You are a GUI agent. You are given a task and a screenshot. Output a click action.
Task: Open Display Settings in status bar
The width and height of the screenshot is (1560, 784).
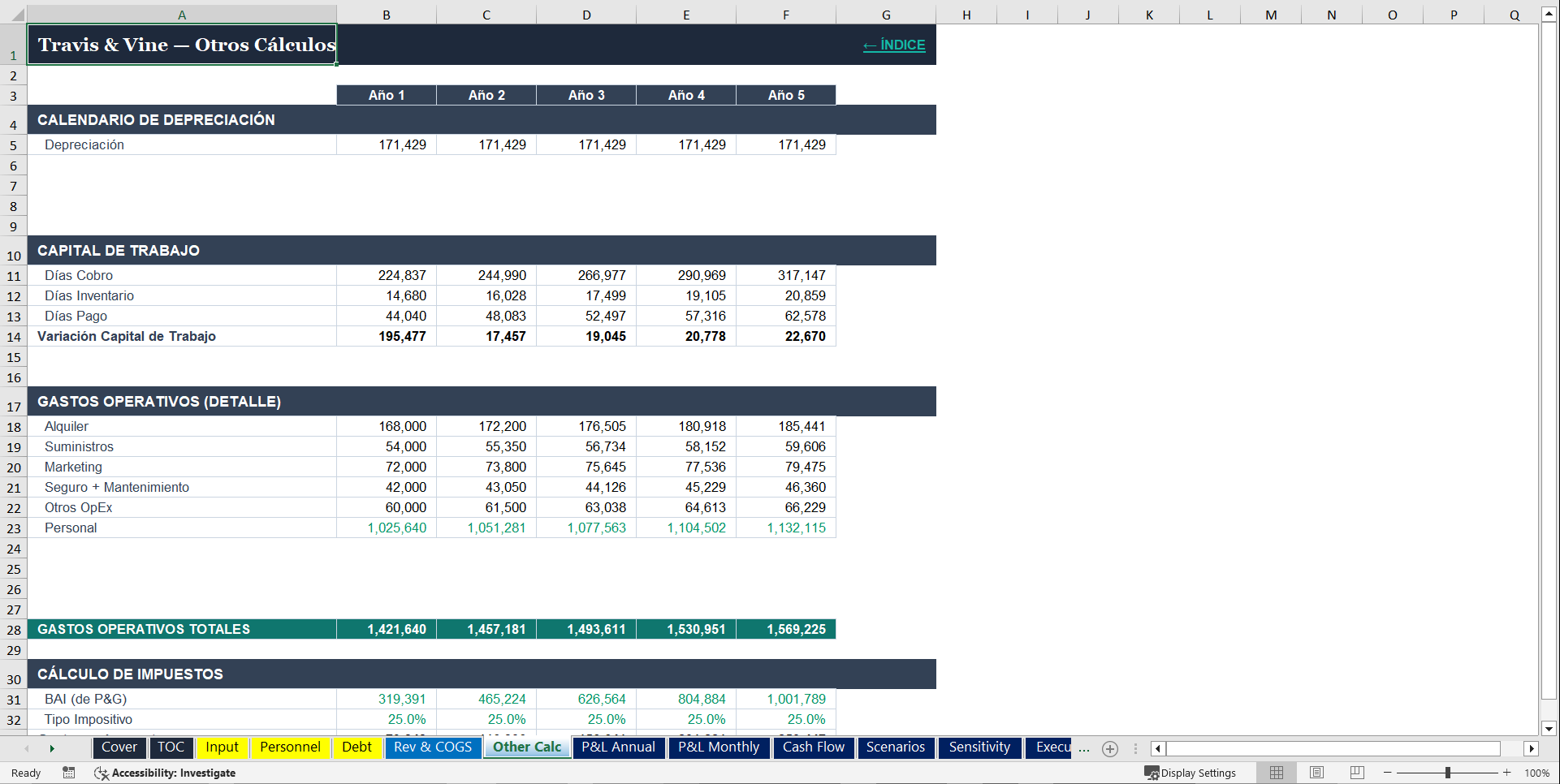(x=1191, y=773)
